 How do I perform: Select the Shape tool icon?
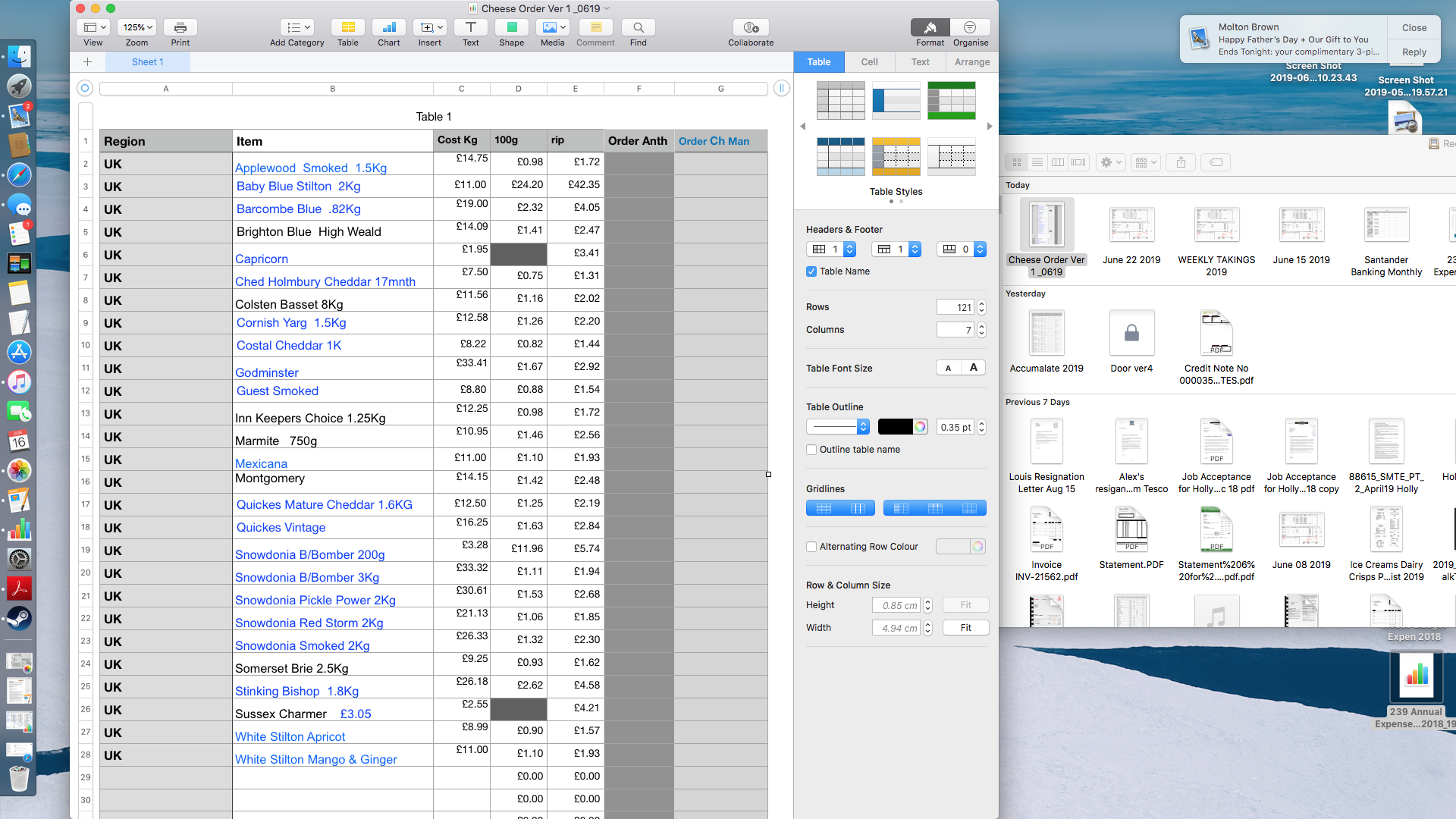511,28
